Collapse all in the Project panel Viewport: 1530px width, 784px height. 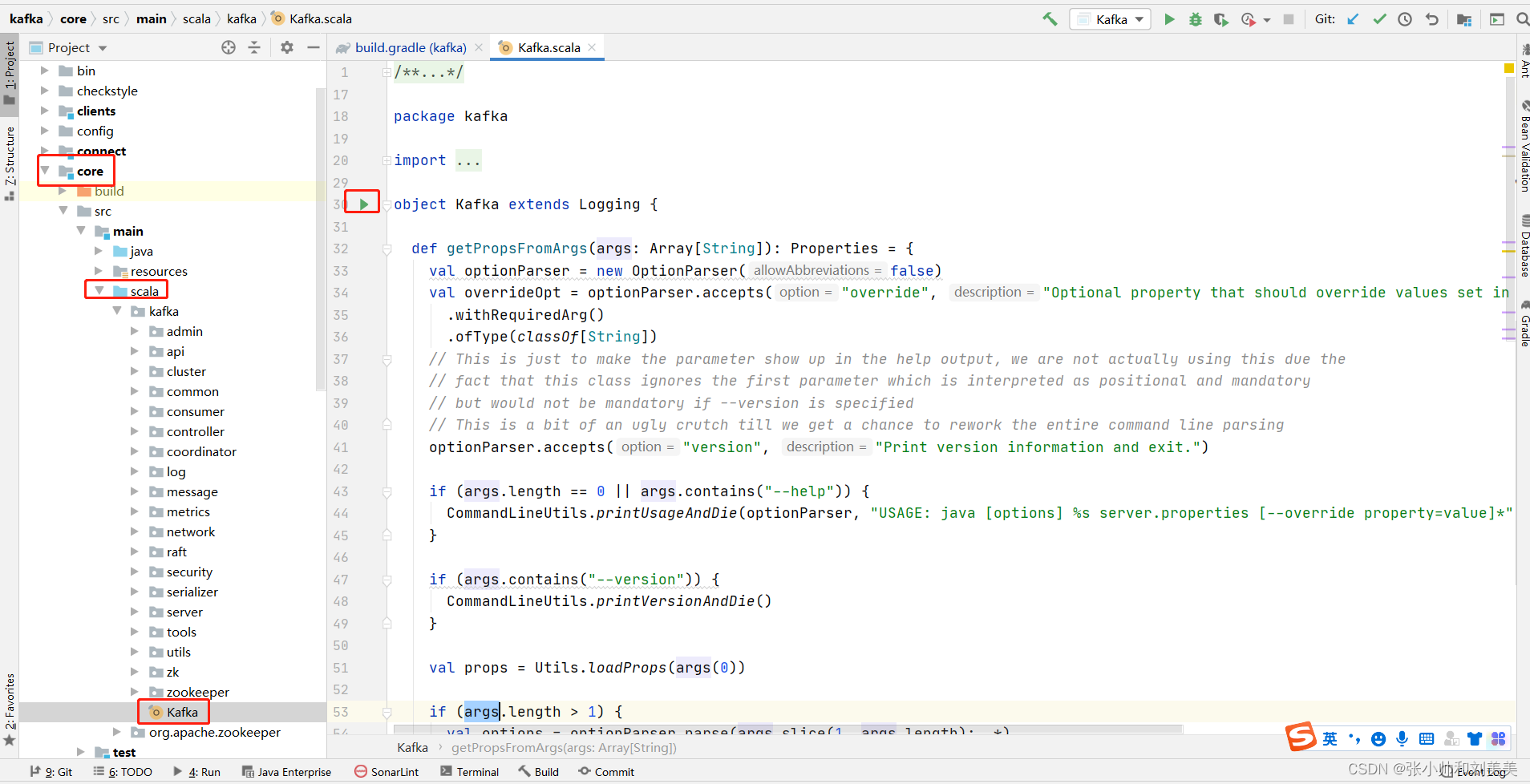pos(254,47)
